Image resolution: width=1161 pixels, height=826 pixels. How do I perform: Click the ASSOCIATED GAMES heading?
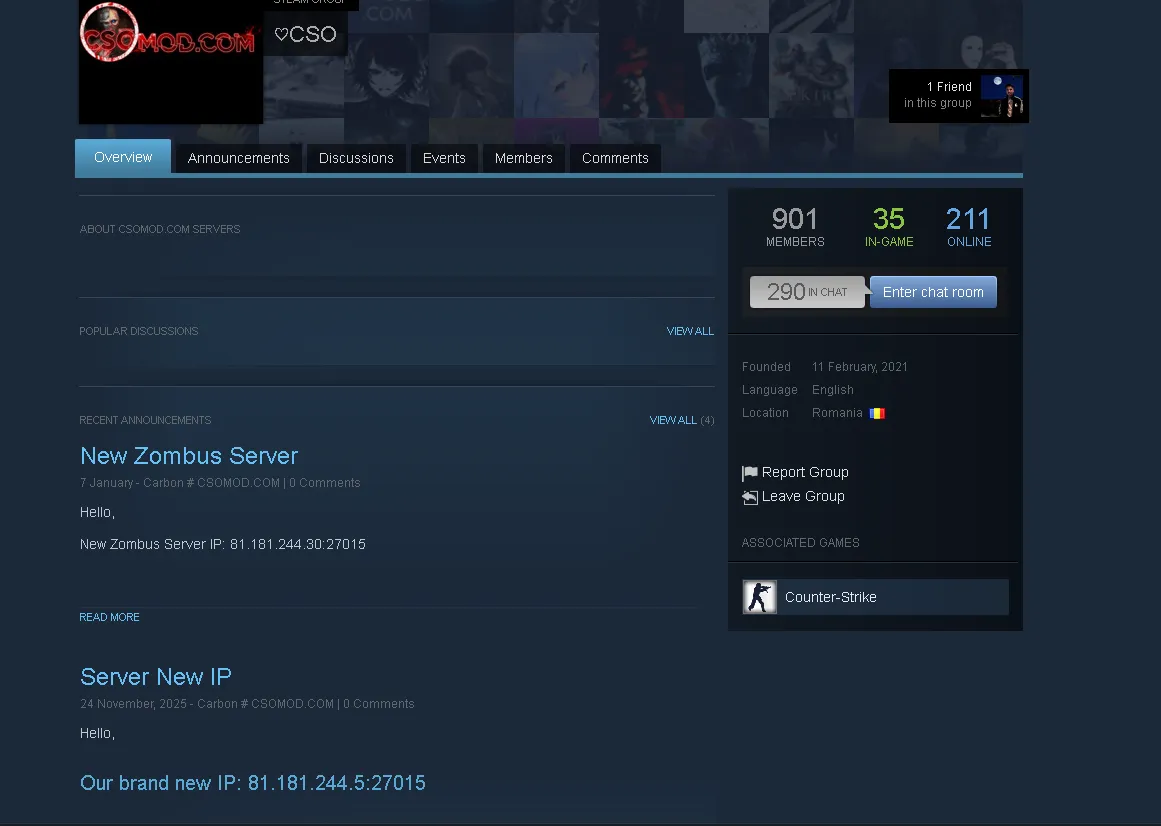(800, 543)
